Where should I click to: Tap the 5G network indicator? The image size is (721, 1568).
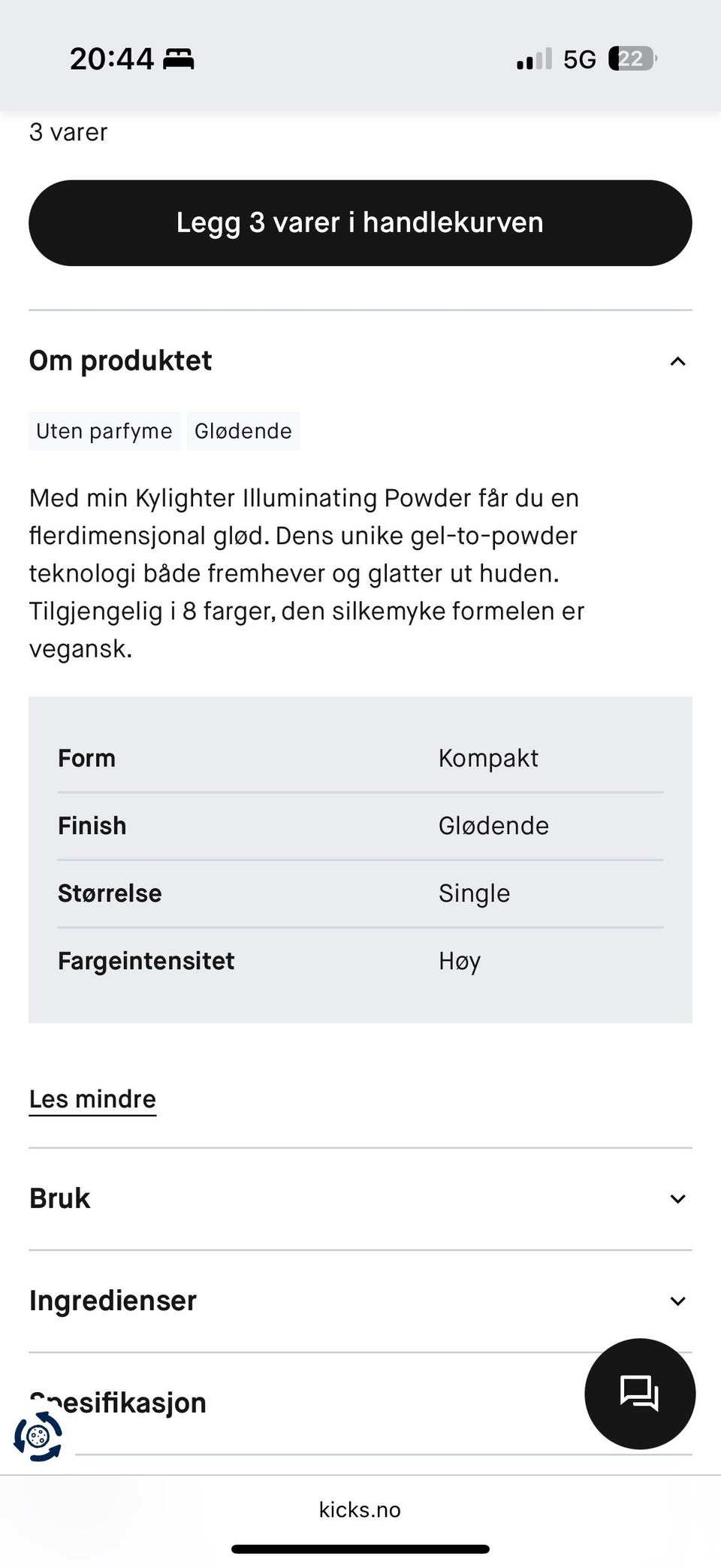click(579, 59)
